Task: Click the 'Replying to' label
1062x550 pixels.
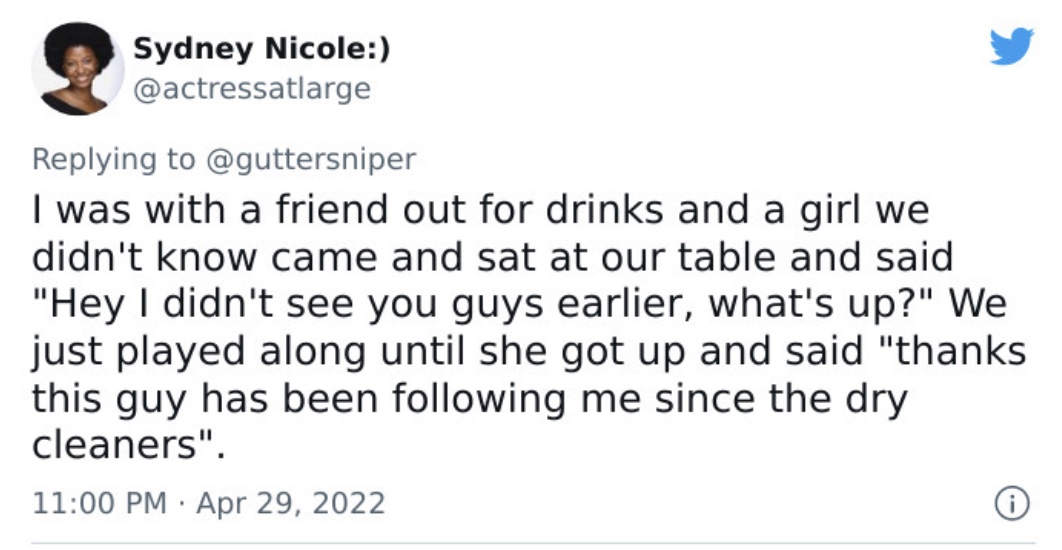Action: [x=112, y=160]
